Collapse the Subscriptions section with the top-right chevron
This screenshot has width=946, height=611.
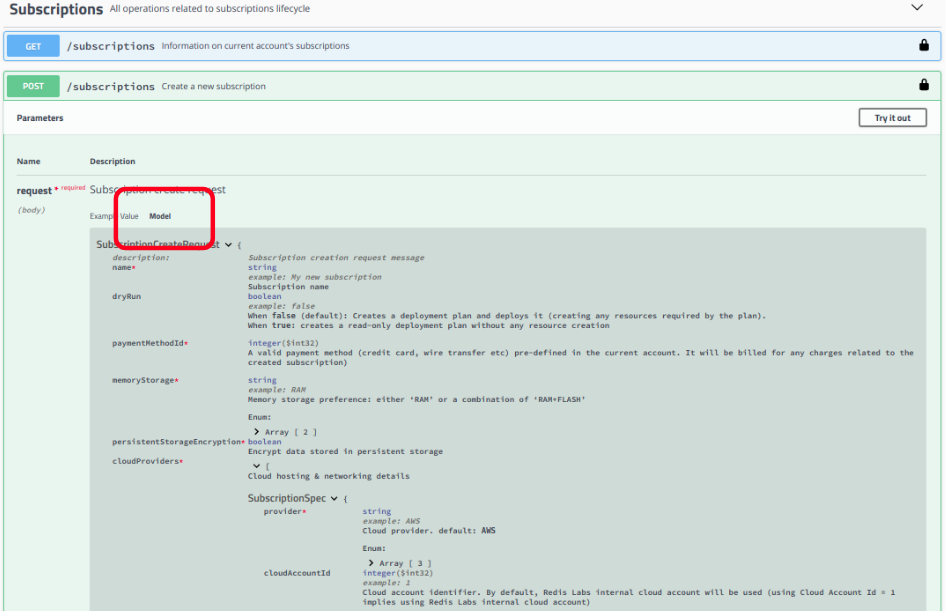tap(917, 8)
